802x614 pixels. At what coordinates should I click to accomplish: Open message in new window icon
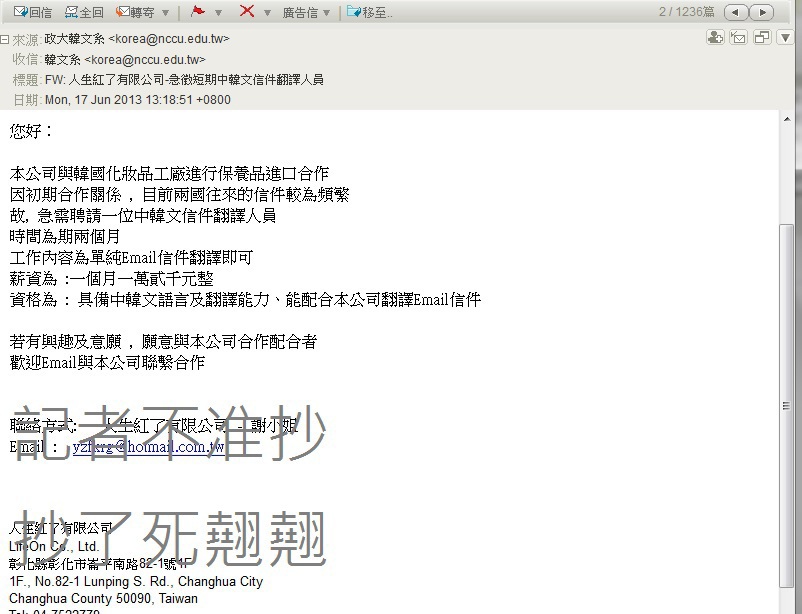pyautogui.click(x=762, y=37)
